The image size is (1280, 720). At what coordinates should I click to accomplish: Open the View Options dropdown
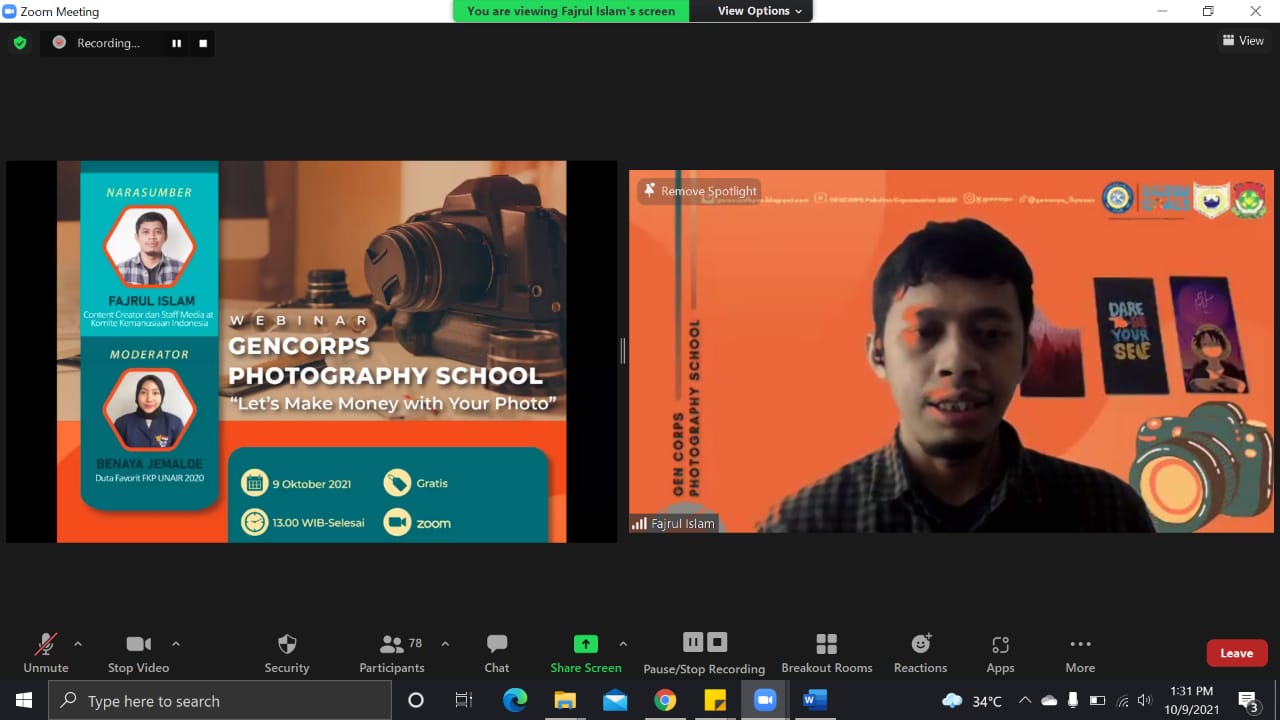point(759,11)
